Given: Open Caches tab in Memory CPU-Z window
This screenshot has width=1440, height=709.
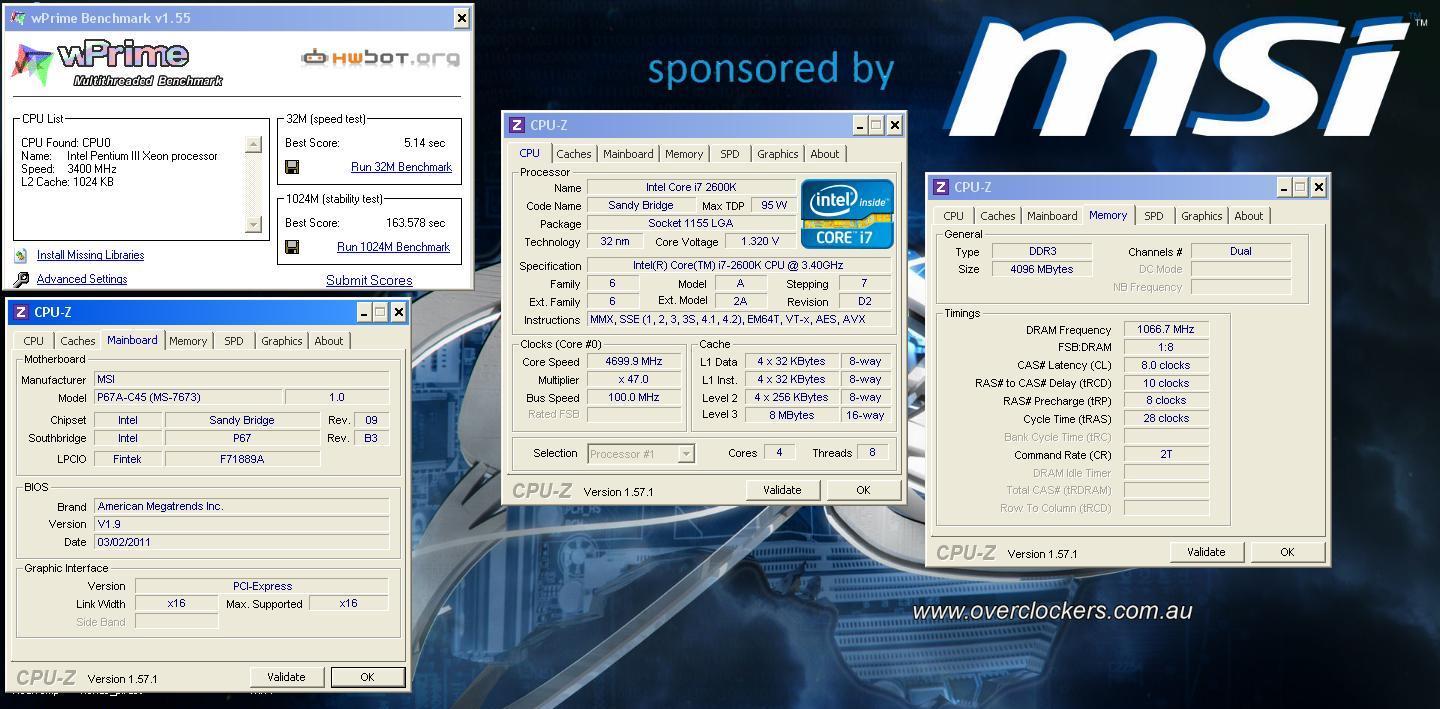Looking at the screenshot, I should tap(998, 216).
